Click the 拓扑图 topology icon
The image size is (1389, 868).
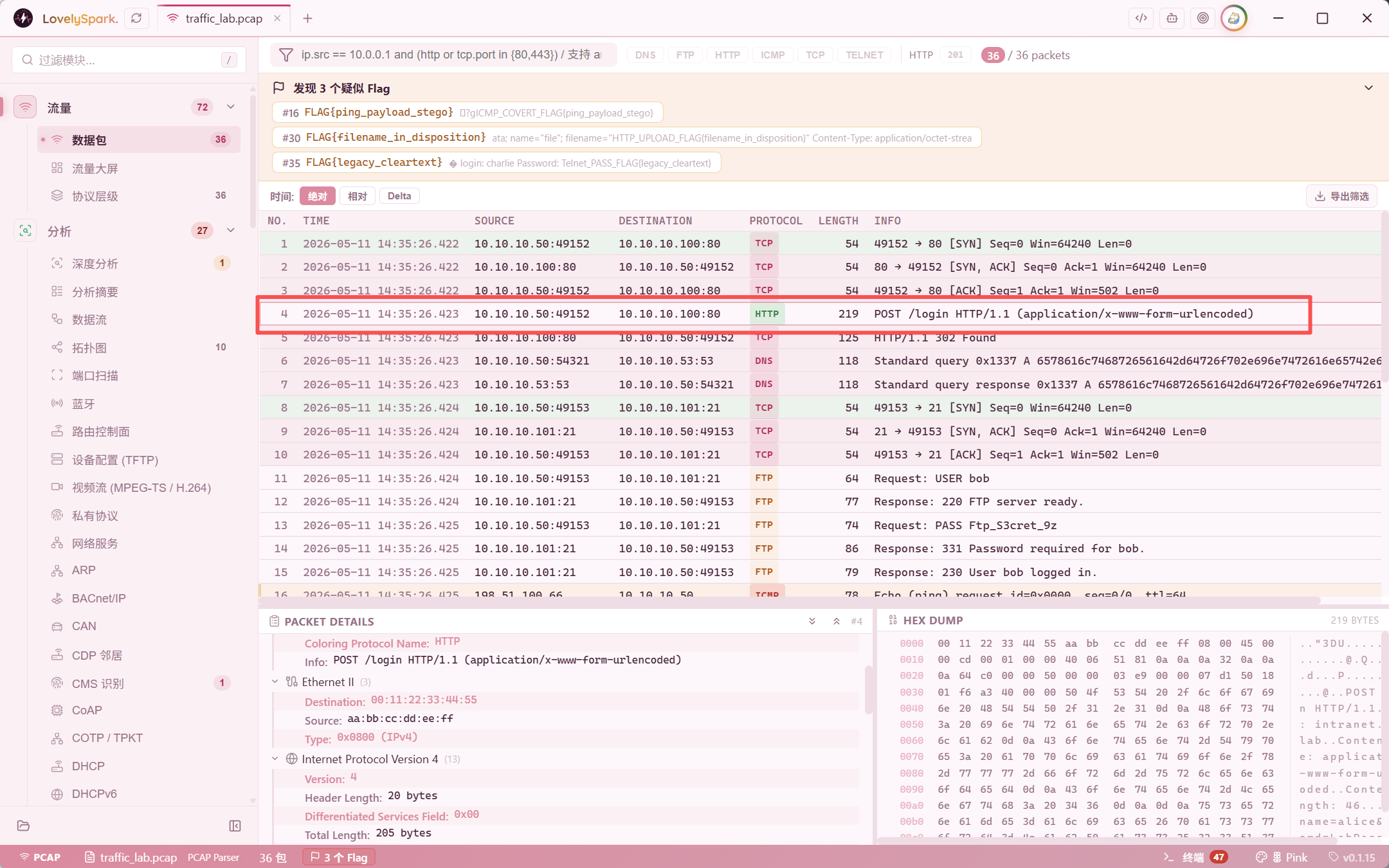pyautogui.click(x=57, y=347)
